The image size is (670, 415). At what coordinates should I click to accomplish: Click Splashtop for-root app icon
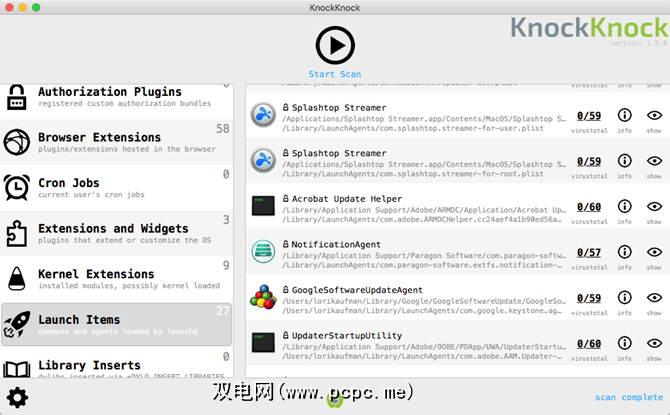pyautogui.click(x=263, y=160)
